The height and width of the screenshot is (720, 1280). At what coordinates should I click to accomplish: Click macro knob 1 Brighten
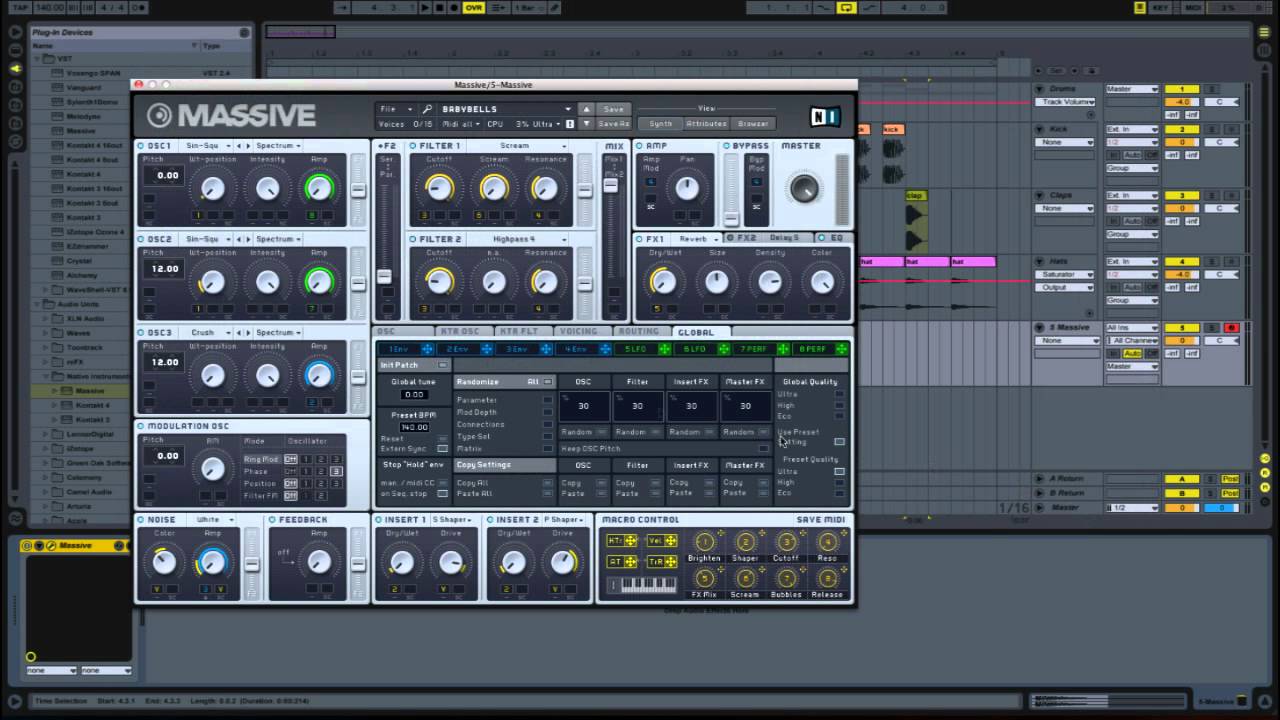pyautogui.click(x=704, y=542)
